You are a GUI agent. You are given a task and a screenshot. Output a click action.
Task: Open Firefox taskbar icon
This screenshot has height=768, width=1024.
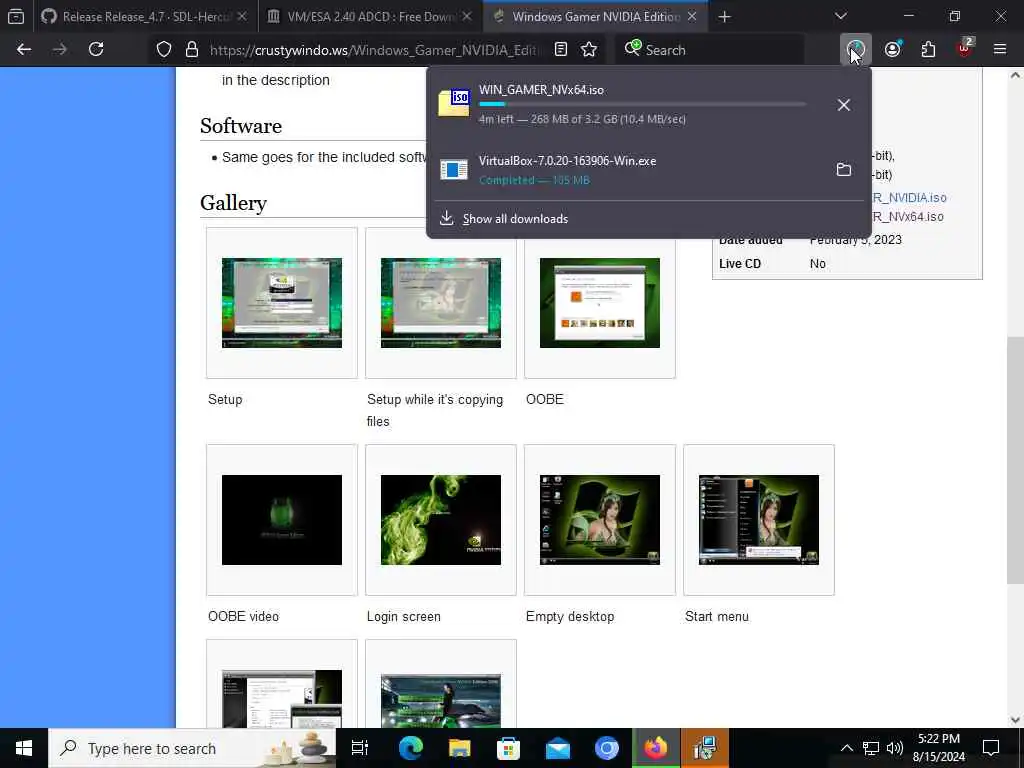tap(656, 748)
